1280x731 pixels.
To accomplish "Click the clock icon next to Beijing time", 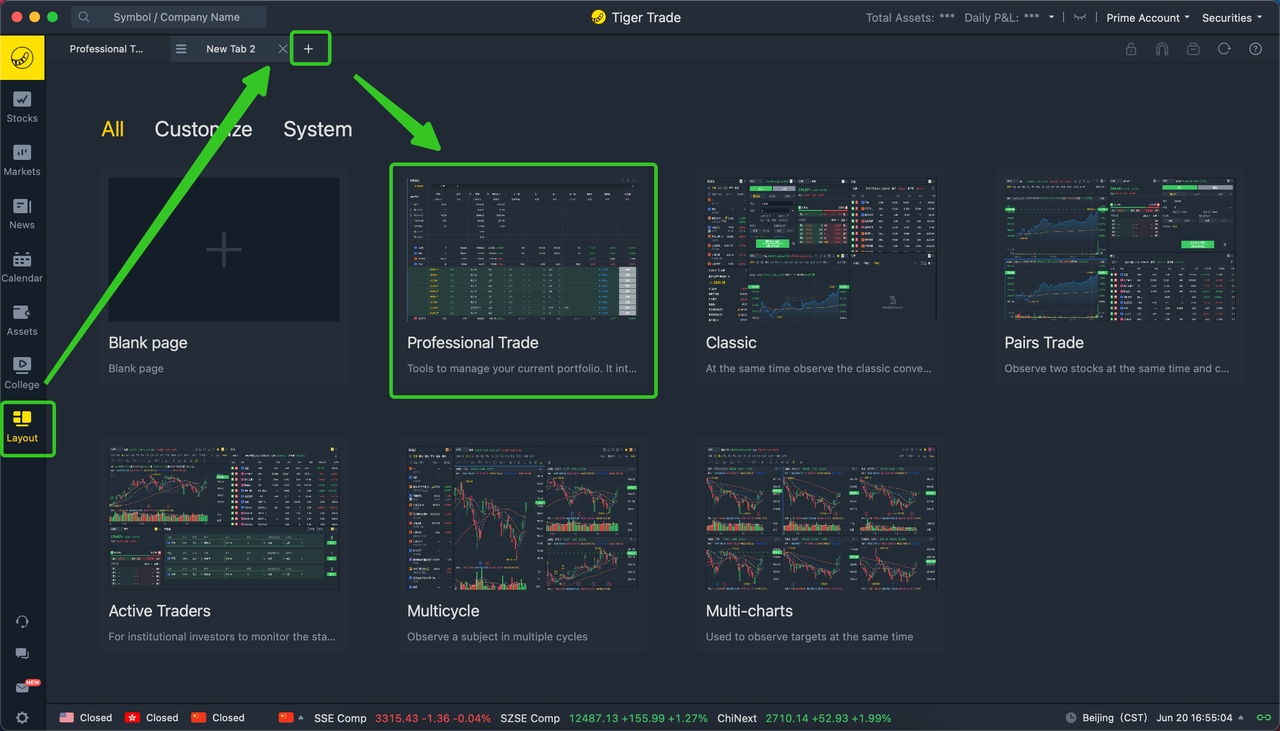I will (1071, 718).
